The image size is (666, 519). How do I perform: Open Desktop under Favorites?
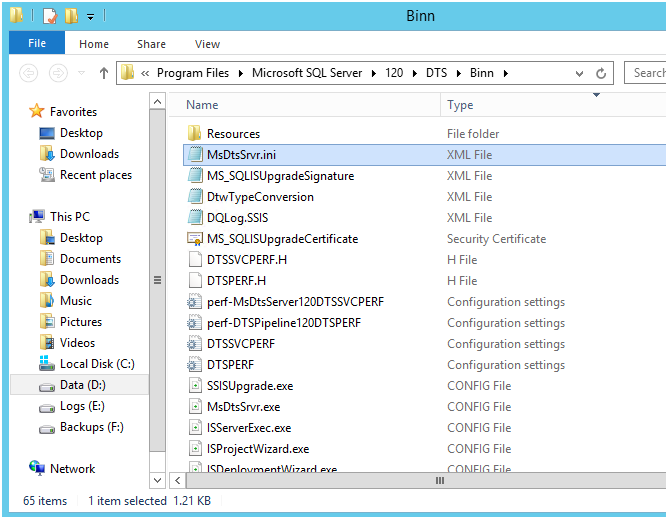81,133
